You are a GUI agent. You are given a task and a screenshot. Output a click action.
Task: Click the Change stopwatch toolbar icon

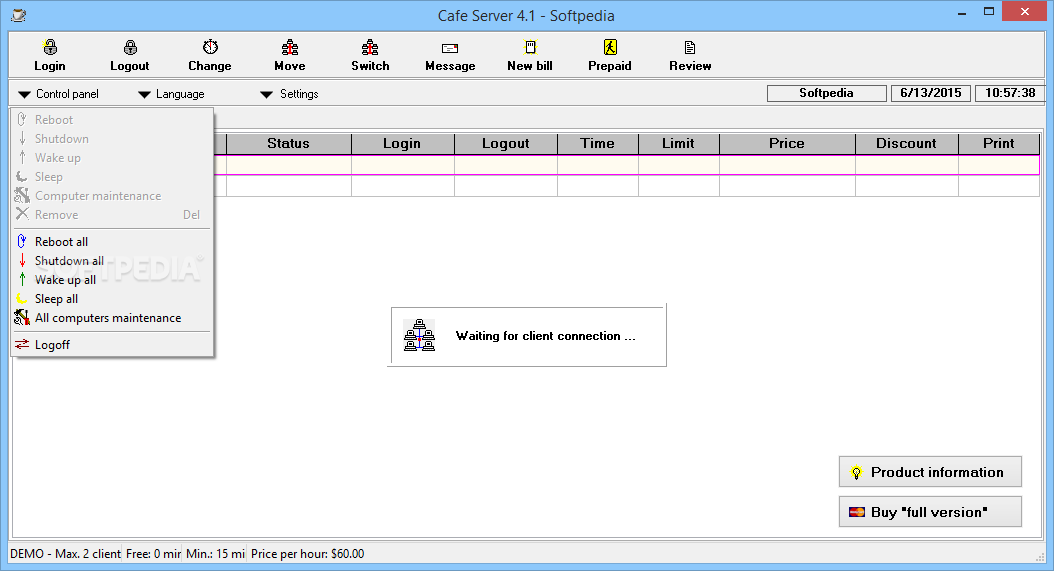coord(210,47)
